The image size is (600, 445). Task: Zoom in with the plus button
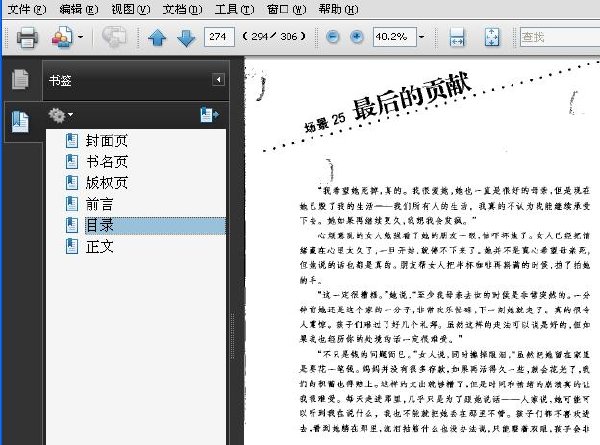pyautogui.click(x=357, y=37)
